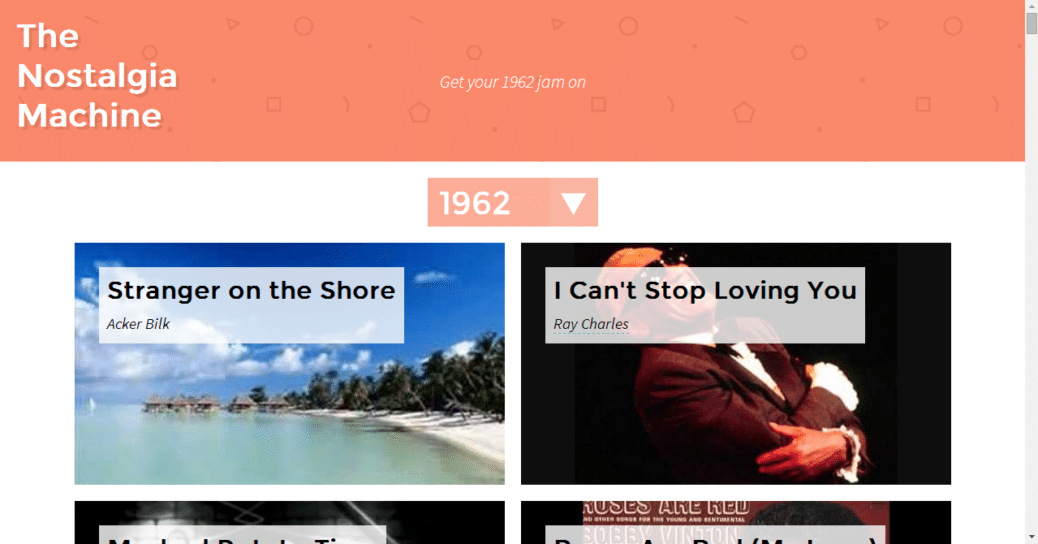Select the 1962 year field
1038x544 pixels.
coord(489,203)
